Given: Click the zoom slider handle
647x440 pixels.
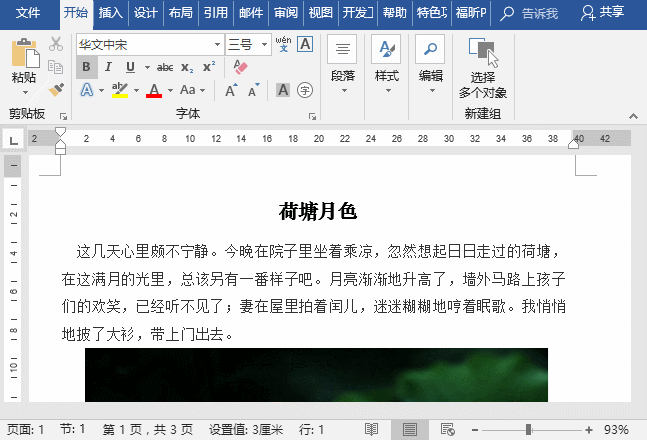Looking at the screenshot, I should 528,430.
